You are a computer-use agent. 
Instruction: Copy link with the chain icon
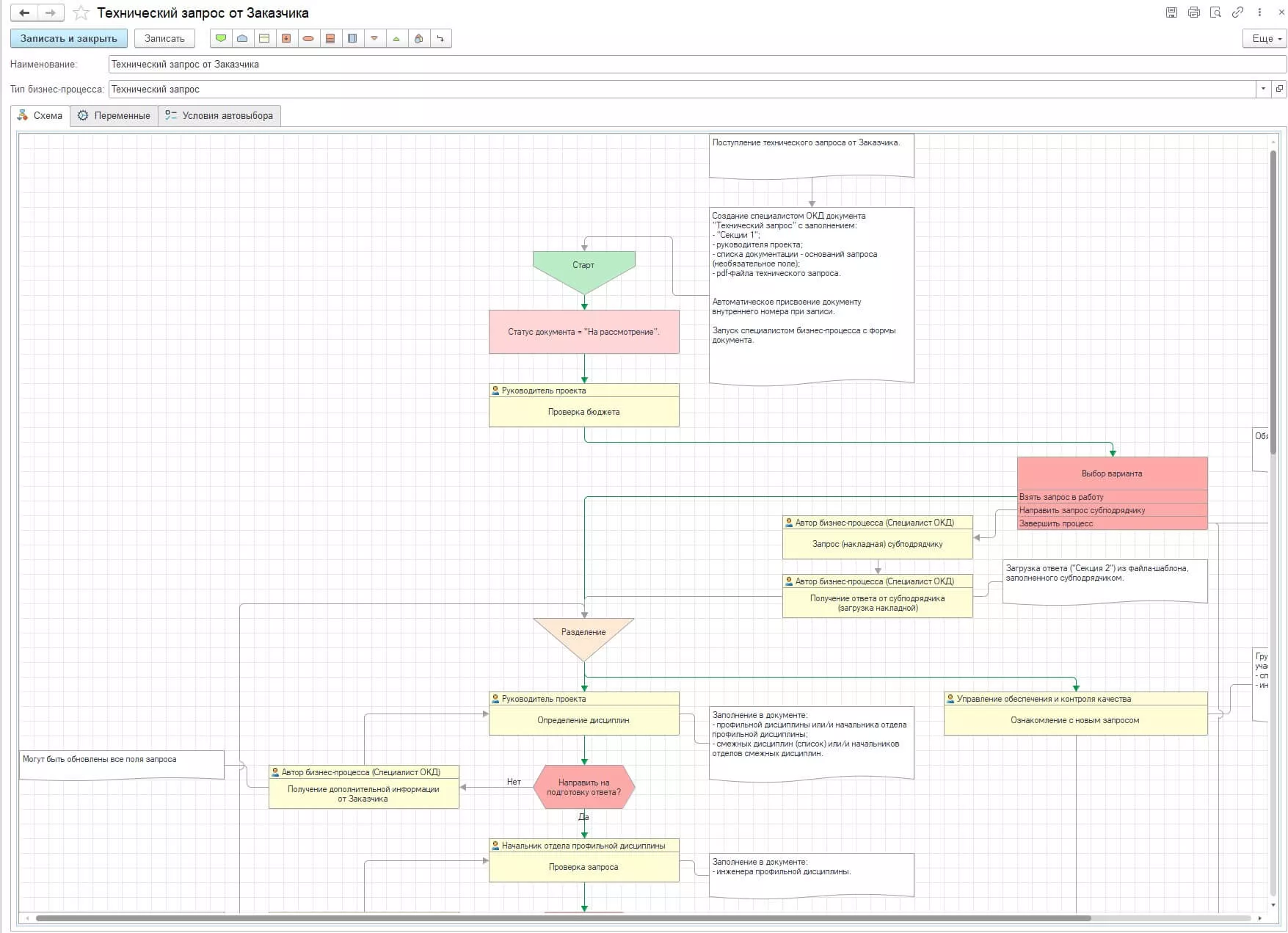1238,12
